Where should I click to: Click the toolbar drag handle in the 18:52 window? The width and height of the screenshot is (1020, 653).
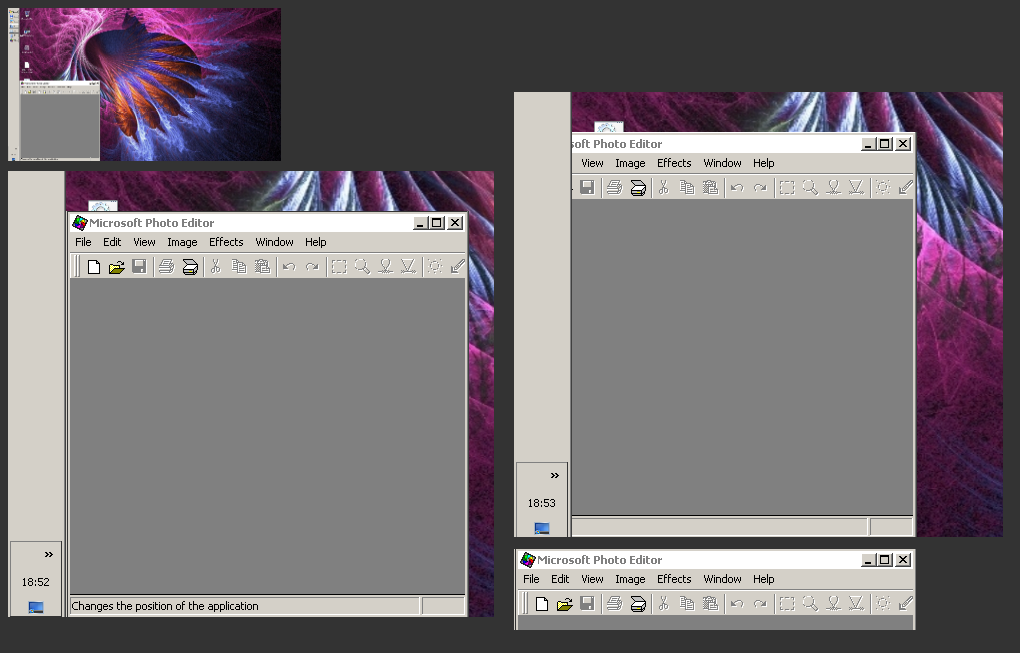coord(77,267)
